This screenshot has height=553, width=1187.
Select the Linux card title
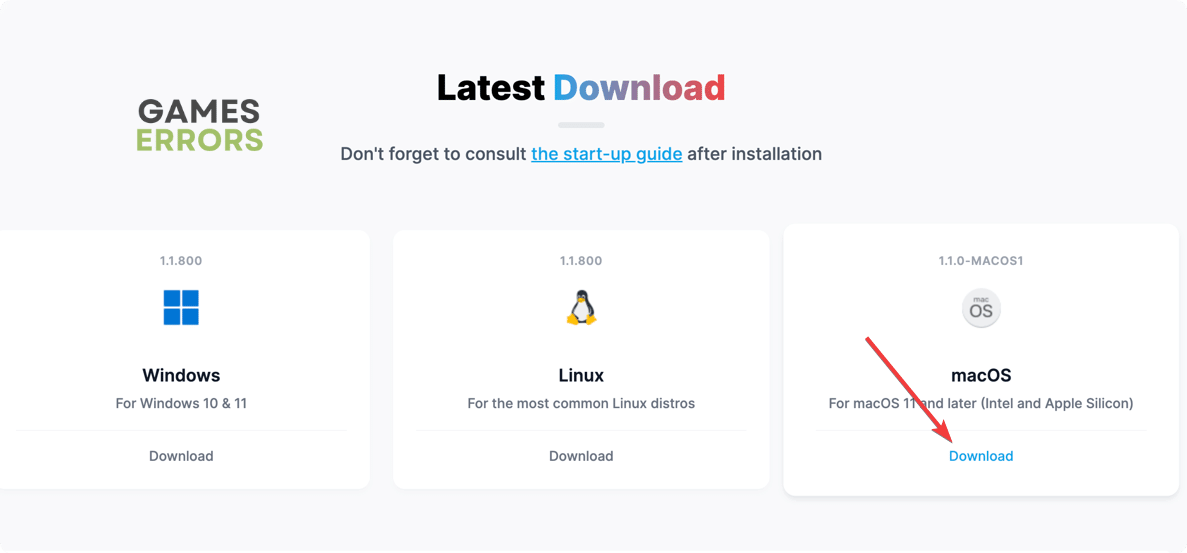point(581,376)
